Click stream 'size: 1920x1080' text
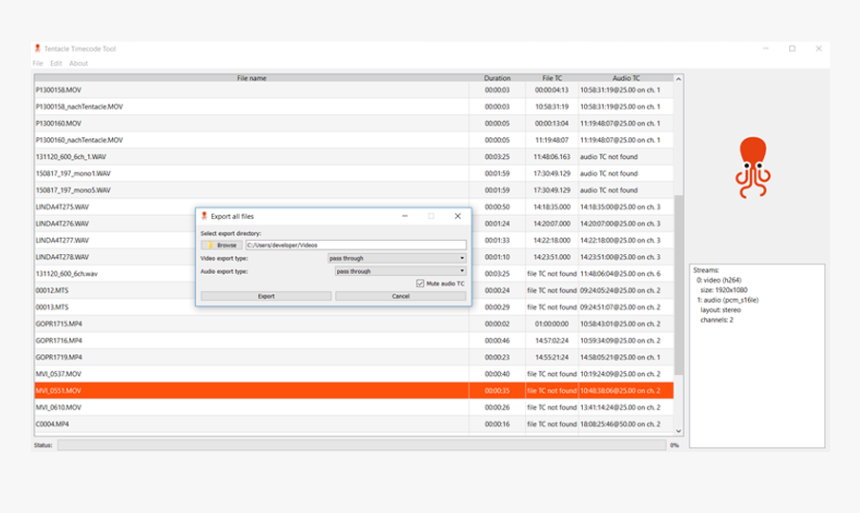 [x=723, y=290]
